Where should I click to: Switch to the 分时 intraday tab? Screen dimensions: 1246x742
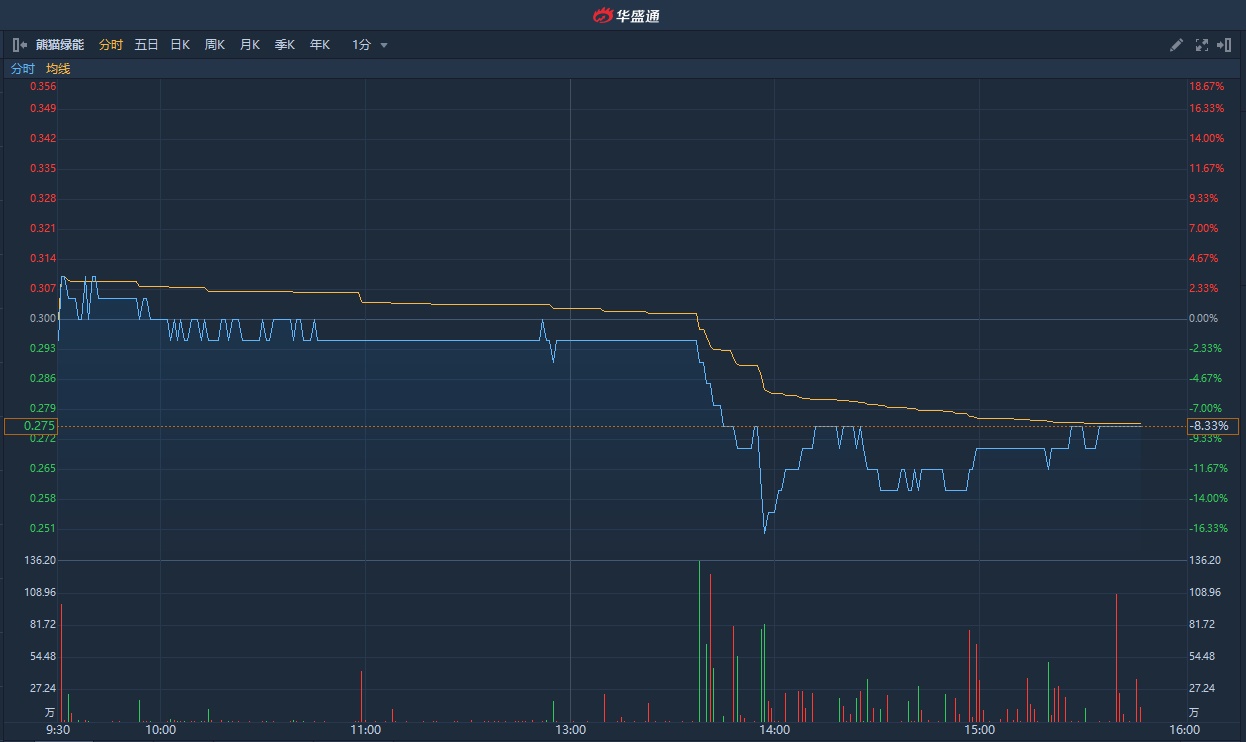click(111, 45)
